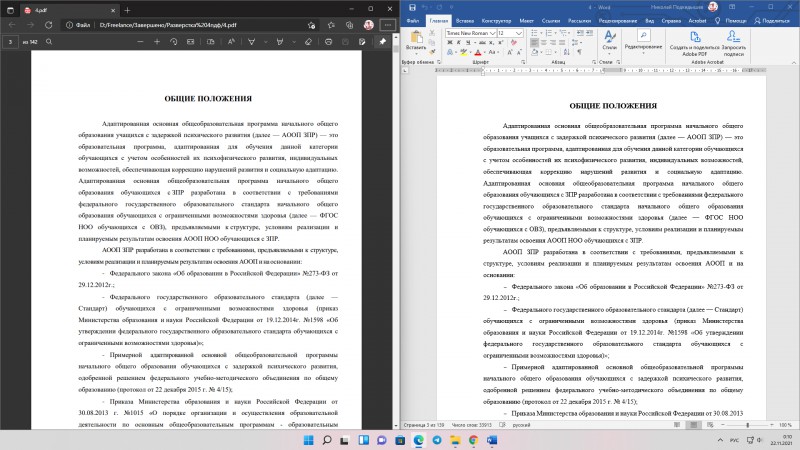800x450 pixels.
Task: Select the PDF Erase tool
Action: [308, 42]
